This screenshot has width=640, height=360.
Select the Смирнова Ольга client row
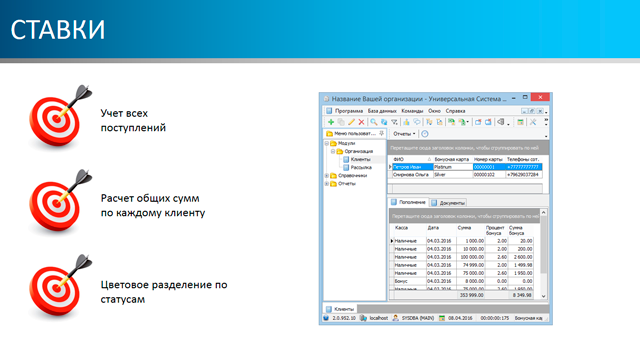click(x=467, y=175)
